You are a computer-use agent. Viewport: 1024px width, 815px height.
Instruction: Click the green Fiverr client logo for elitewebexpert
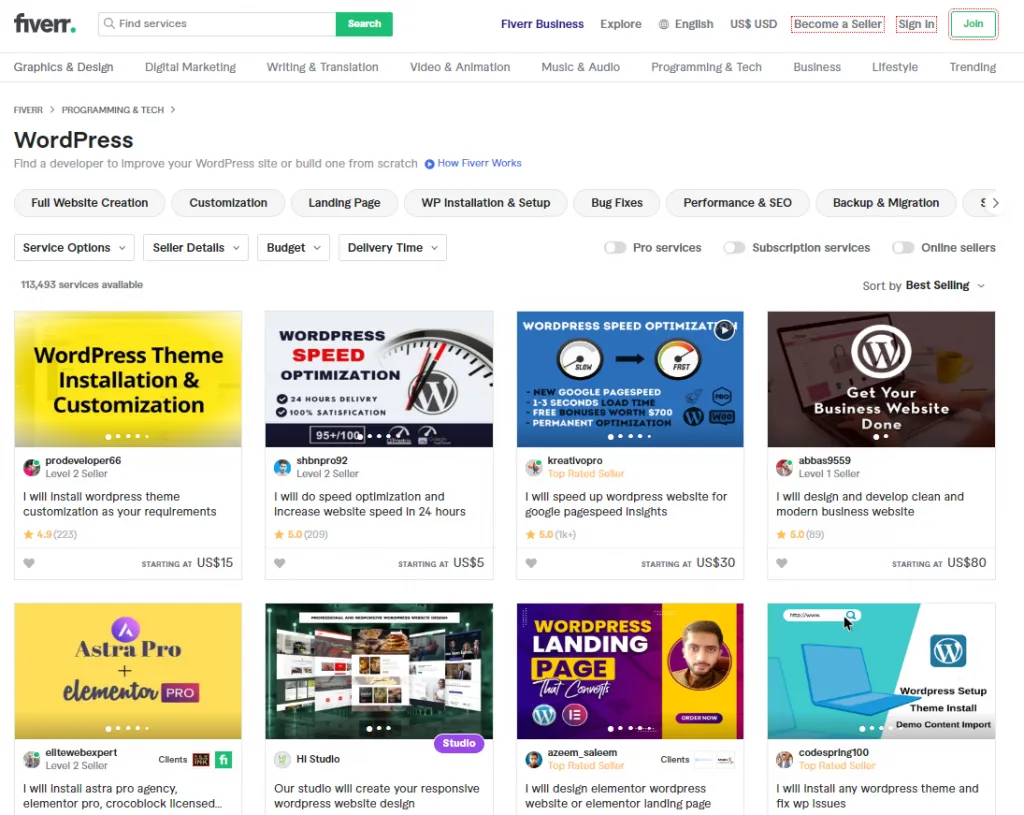(x=223, y=759)
